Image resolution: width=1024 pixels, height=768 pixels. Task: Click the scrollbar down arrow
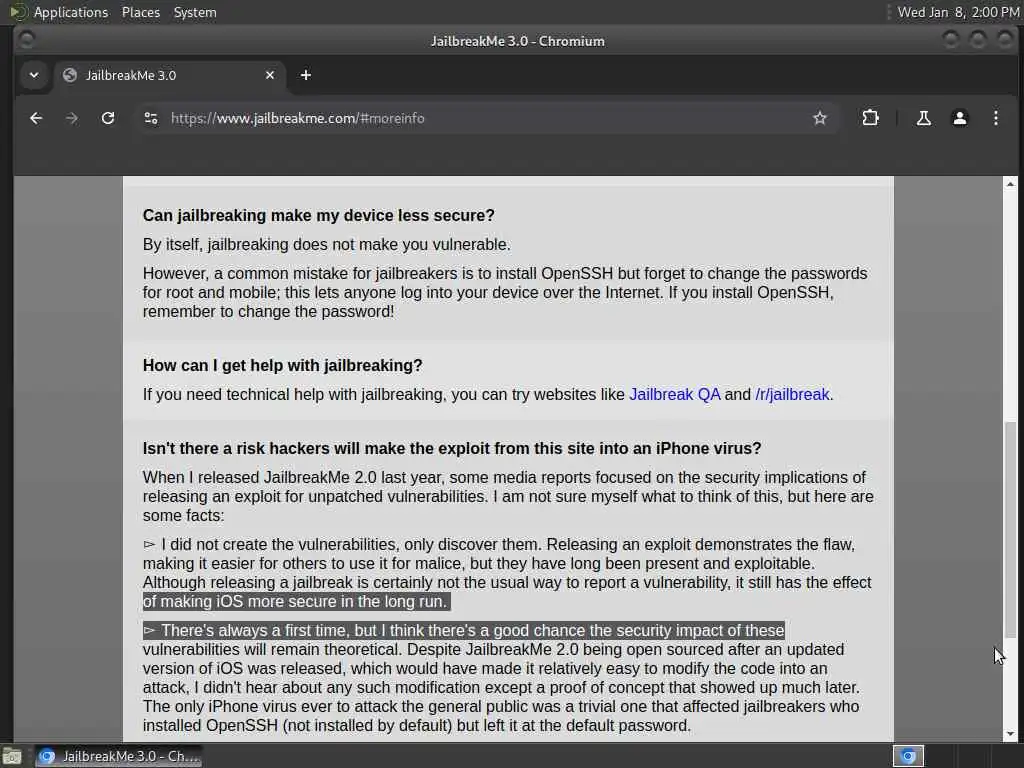point(1010,734)
